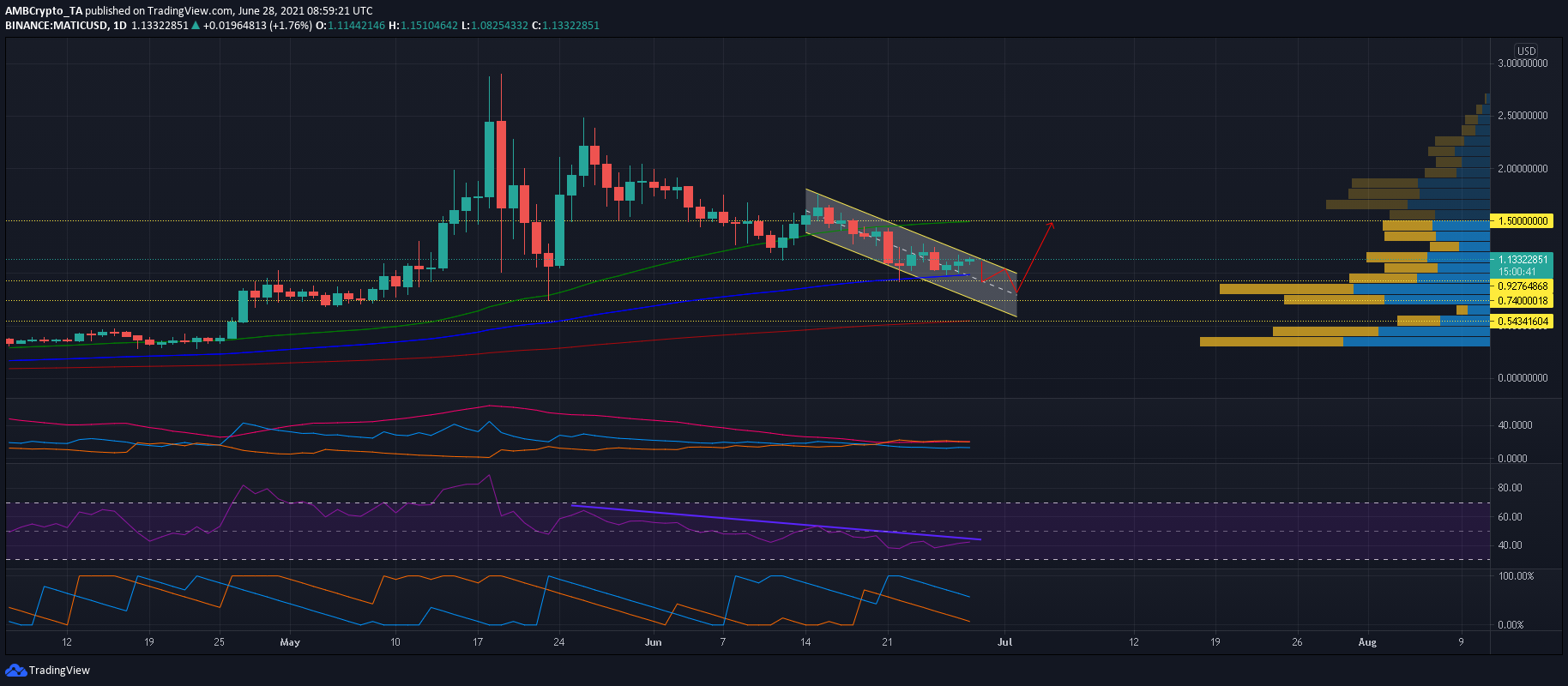The image size is (1568, 686).
Task: Click the low value L:1.08254332
Action: [x=494, y=26]
